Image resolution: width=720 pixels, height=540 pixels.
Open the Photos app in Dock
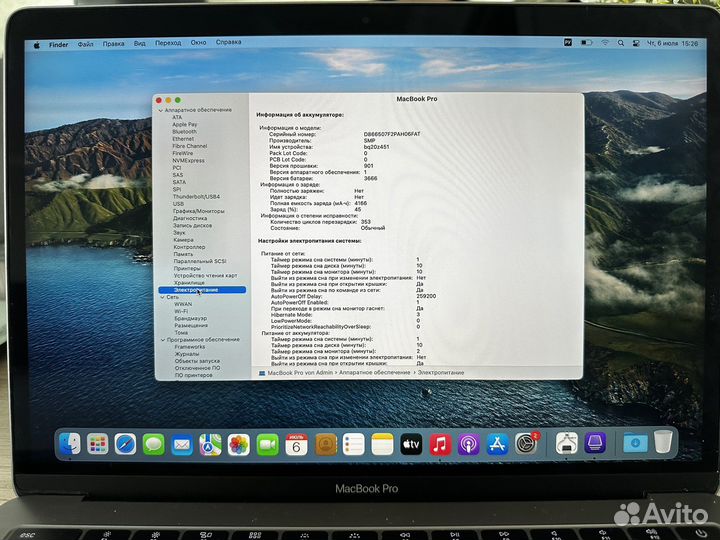point(239,444)
